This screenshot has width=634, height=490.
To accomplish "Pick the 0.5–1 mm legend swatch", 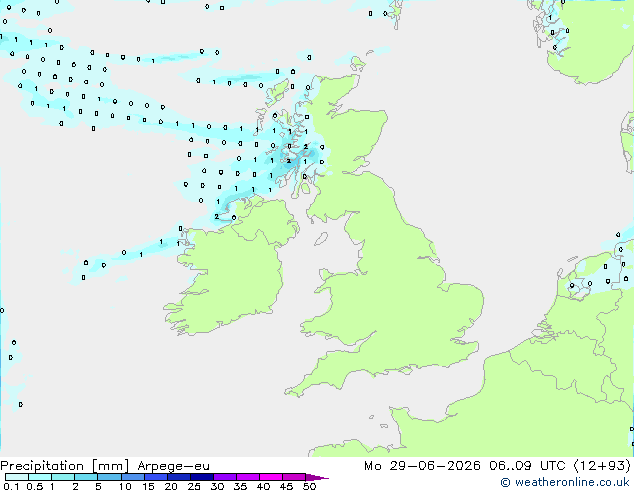I will click(40, 477).
